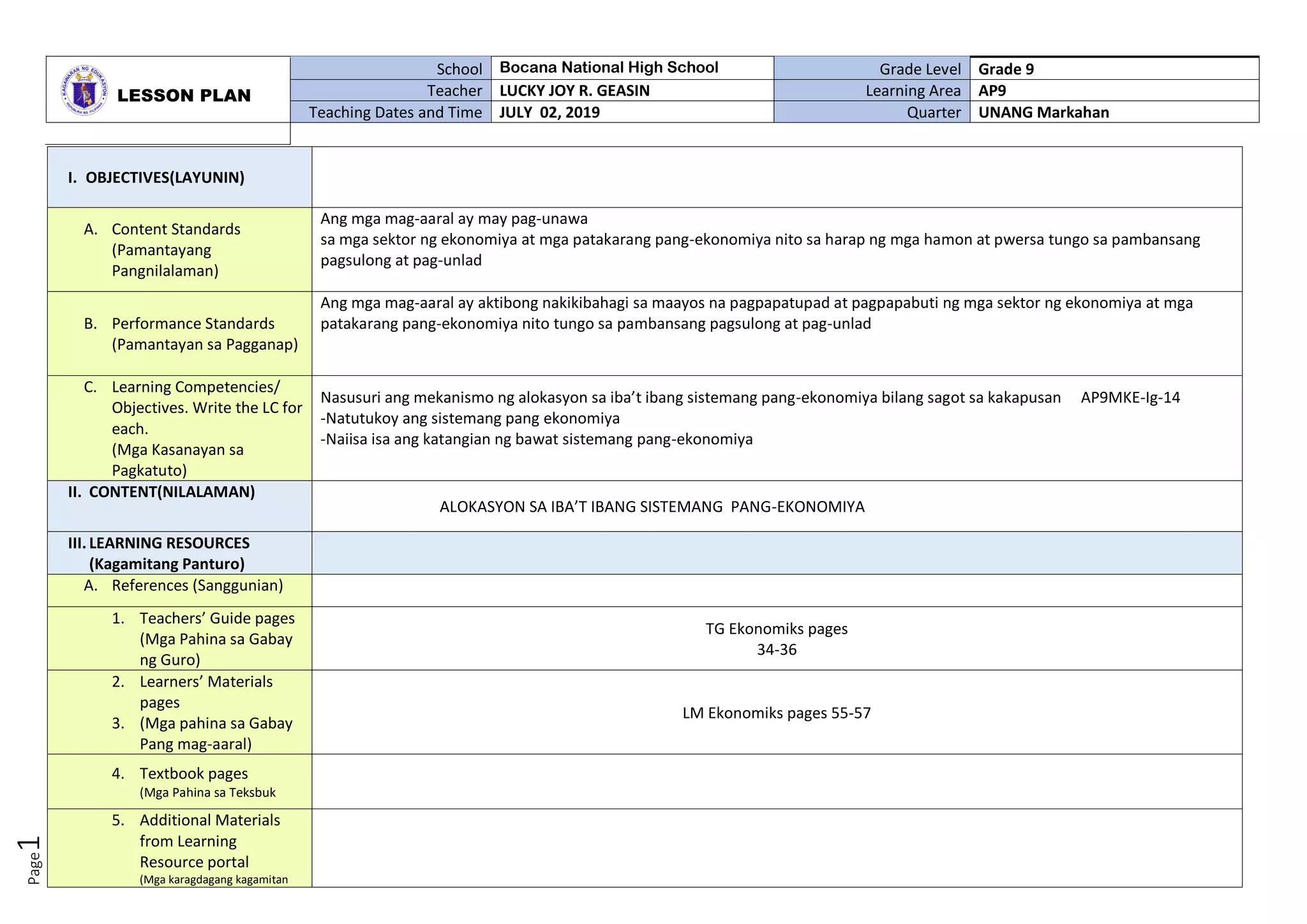Click the AP9 learning area cell
This screenshot has width=1307, height=924.
pos(992,91)
